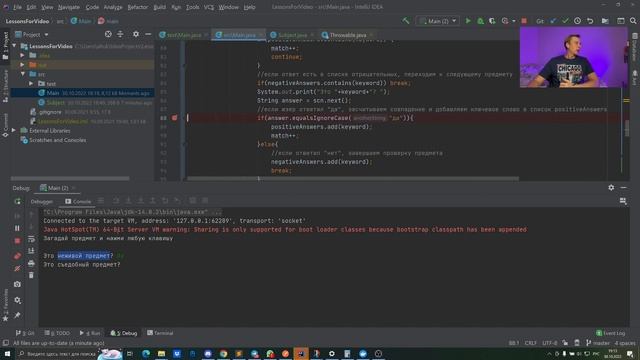Open the VCS menu
The image size is (640, 360).
pyautogui.click(x=209, y=7)
